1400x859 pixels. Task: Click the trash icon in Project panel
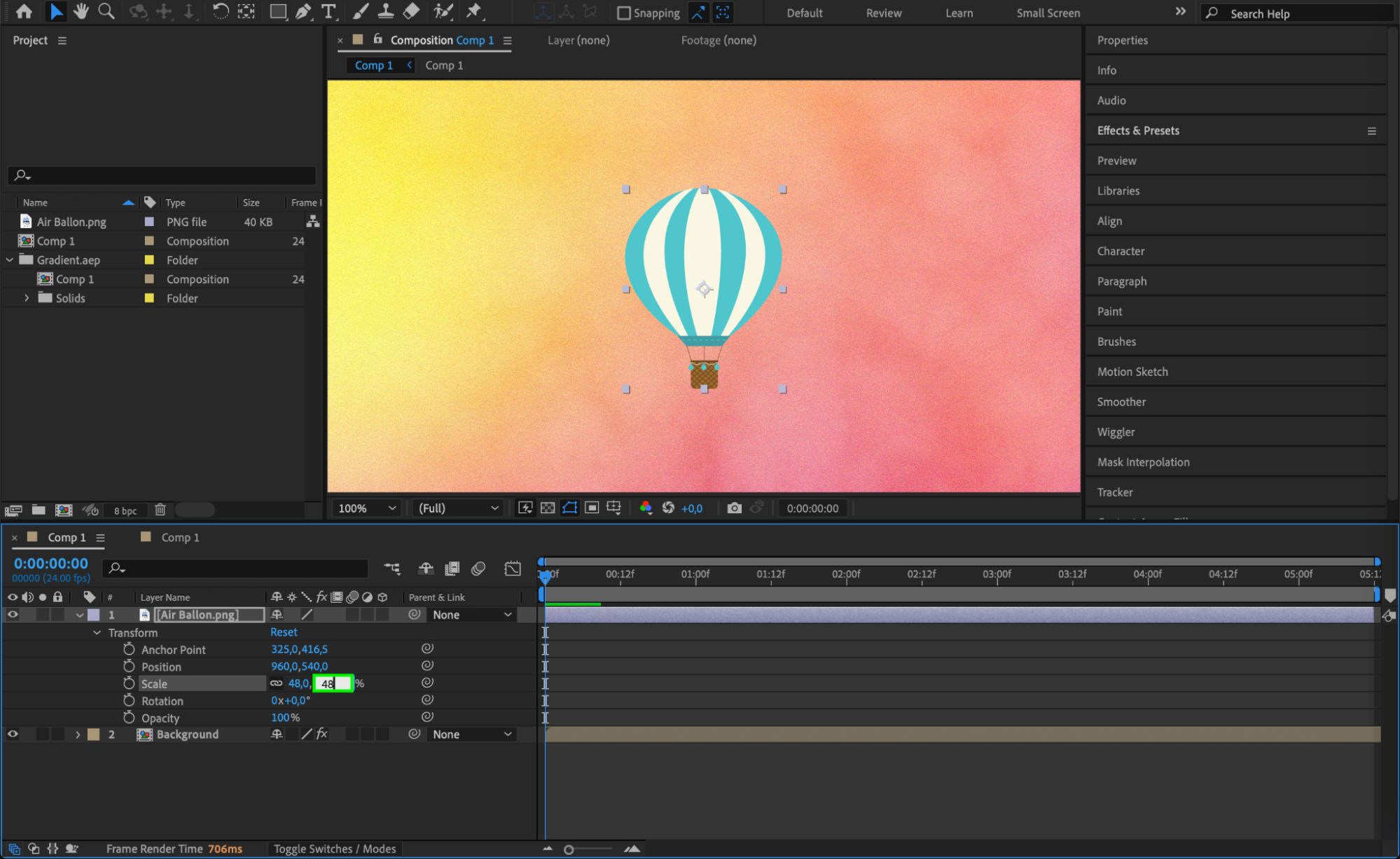tap(160, 510)
